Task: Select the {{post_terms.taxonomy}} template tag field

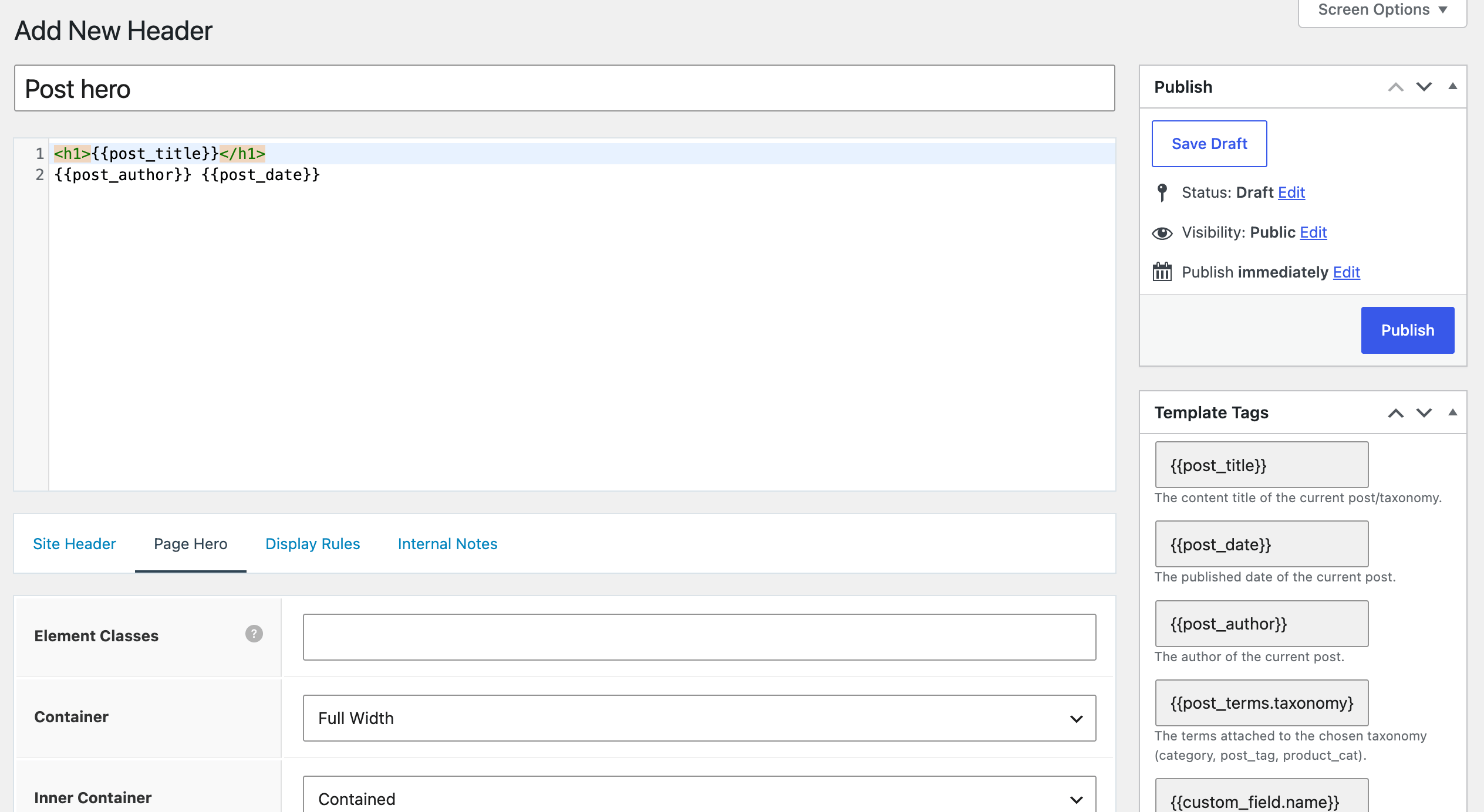Action: pyautogui.click(x=1261, y=703)
